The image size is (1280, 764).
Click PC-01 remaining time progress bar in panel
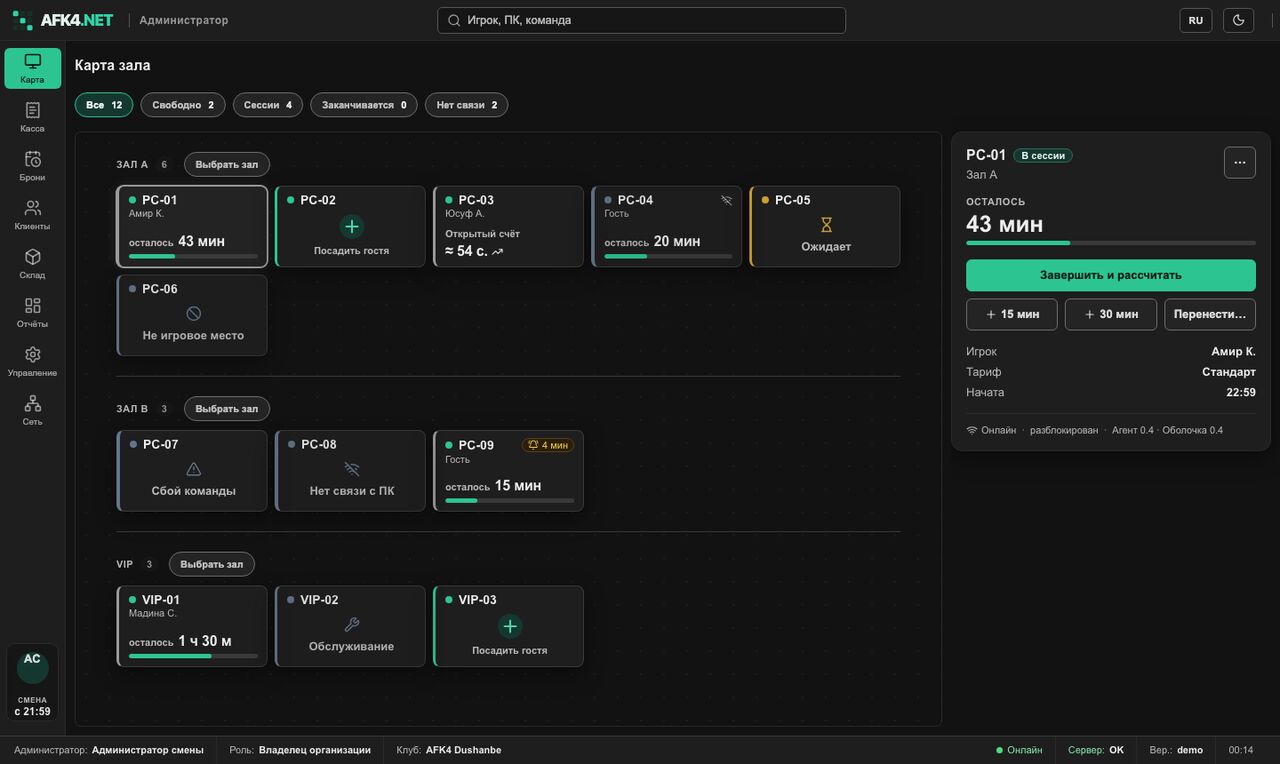coord(1111,243)
